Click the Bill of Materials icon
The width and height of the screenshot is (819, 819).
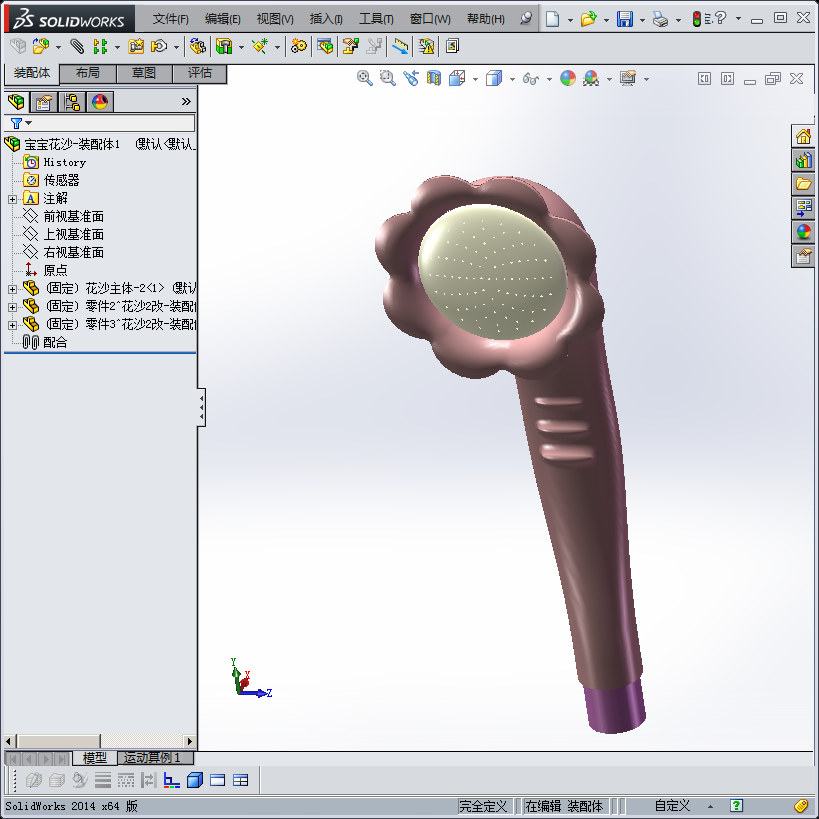coord(325,46)
